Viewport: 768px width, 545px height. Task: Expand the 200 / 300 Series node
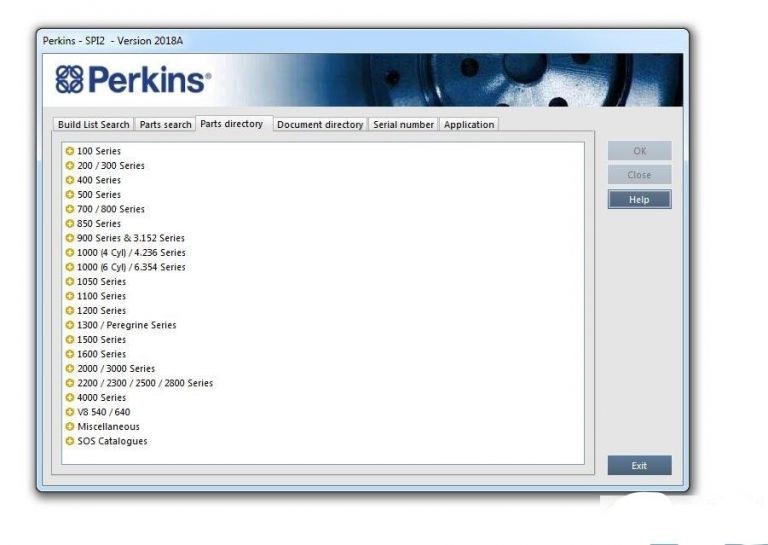70,166
